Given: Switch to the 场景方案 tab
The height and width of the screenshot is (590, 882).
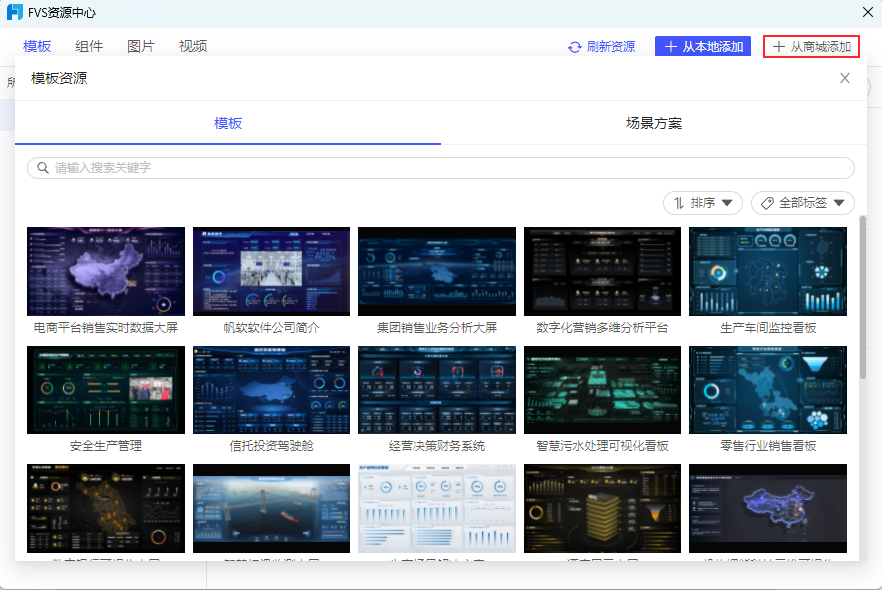Looking at the screenshot, I should (x=654, y=123).
